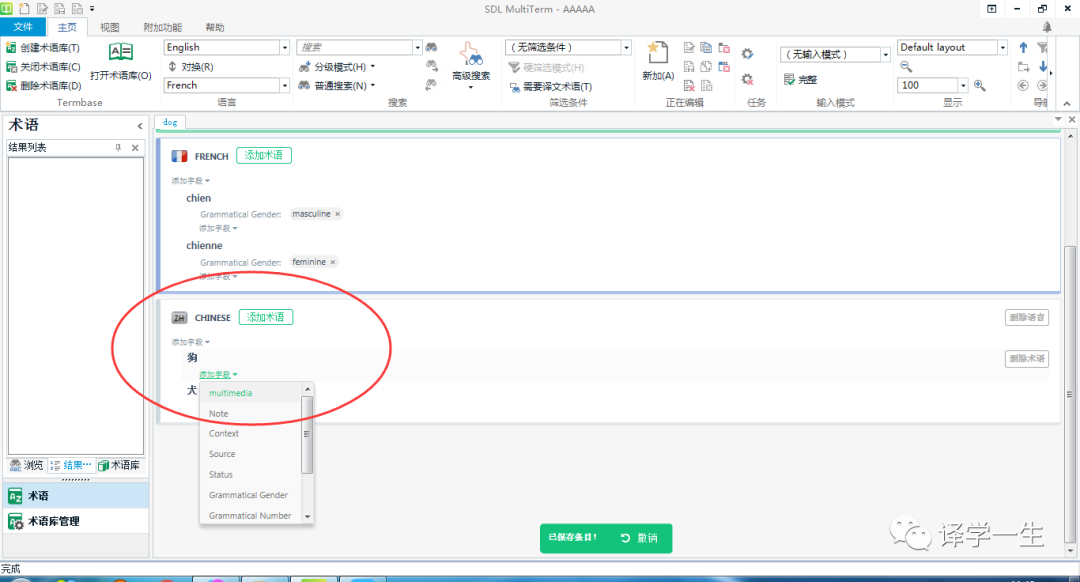Collapse the ribbon with the bottom-right chevron
Viewport: 1080px width, 582px height.
point(1067,103)
